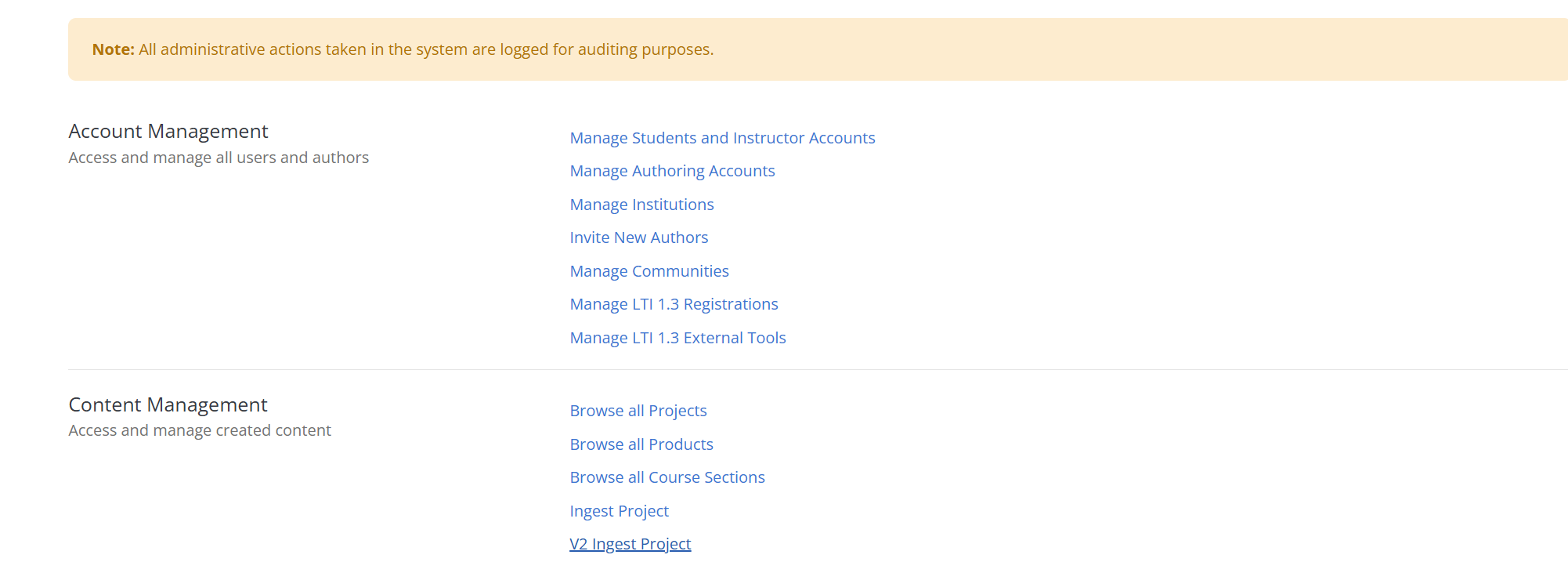The width and height of the screenshot is (1568, 562).
Task: Open the Ingest Project link
Action: click(619, 511)
